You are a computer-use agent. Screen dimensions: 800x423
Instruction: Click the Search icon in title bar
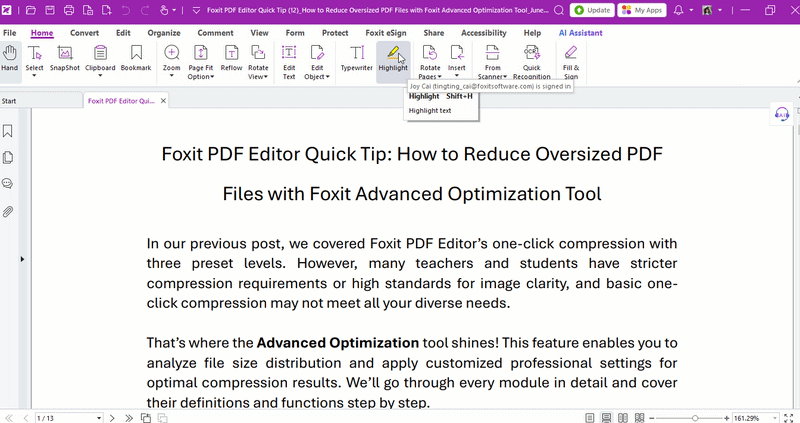pos(559,10)
